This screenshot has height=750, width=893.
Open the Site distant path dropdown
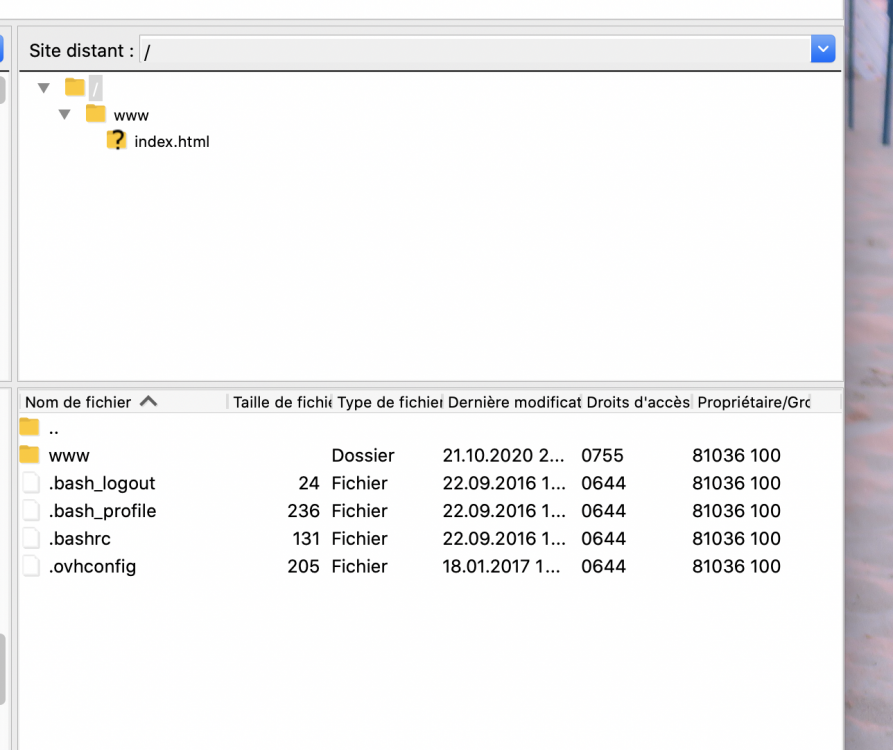pos(822,49)
